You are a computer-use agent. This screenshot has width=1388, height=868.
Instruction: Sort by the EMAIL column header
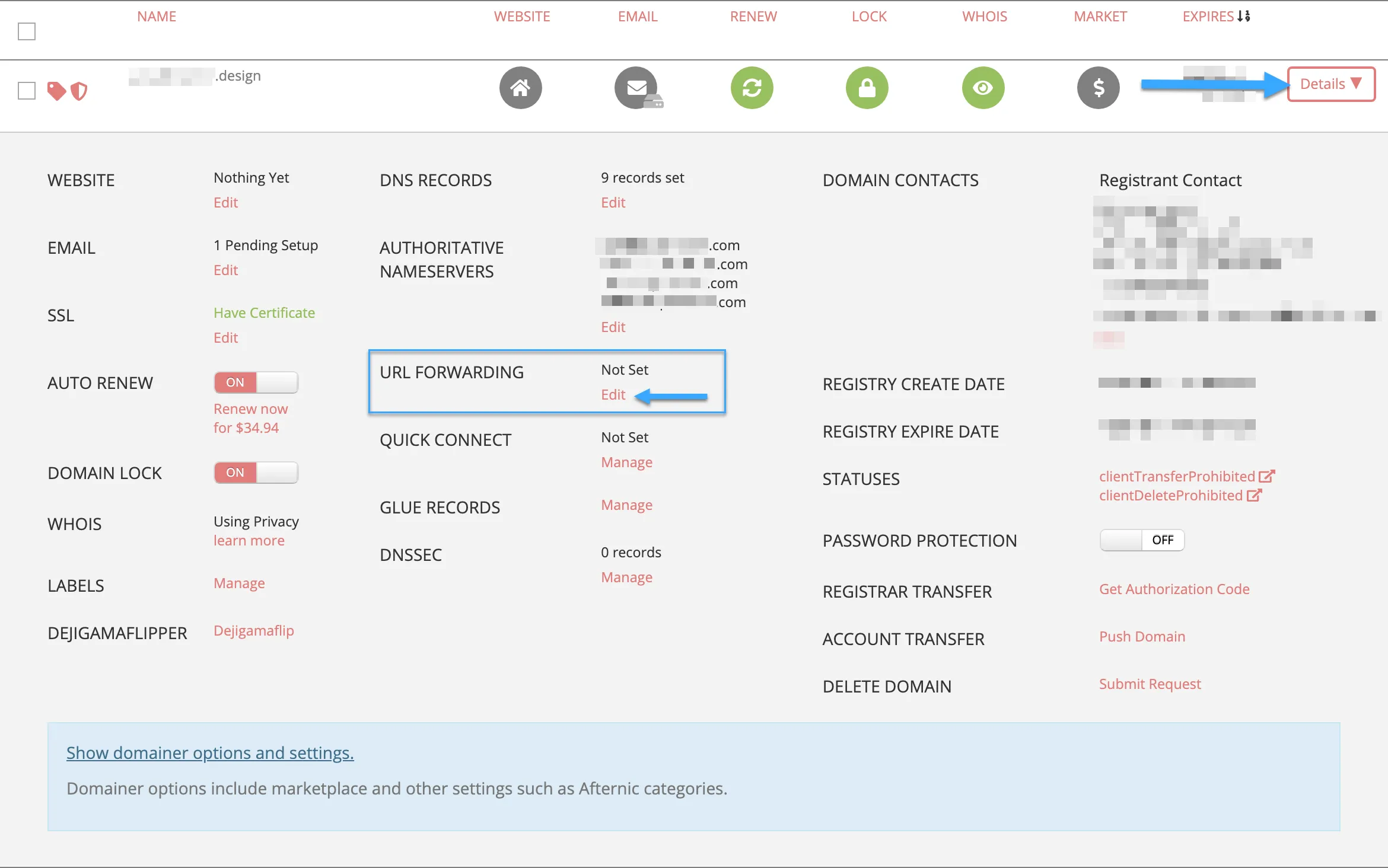[638, 17]
